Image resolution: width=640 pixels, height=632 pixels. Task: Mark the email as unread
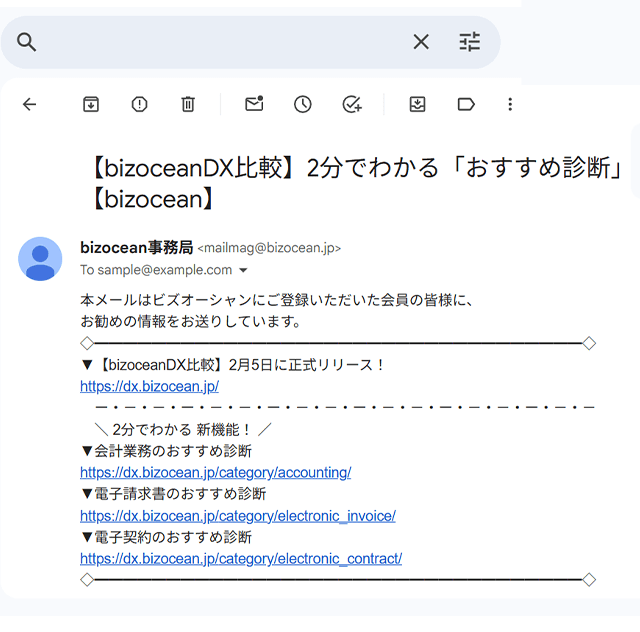(x=254, y=104)
